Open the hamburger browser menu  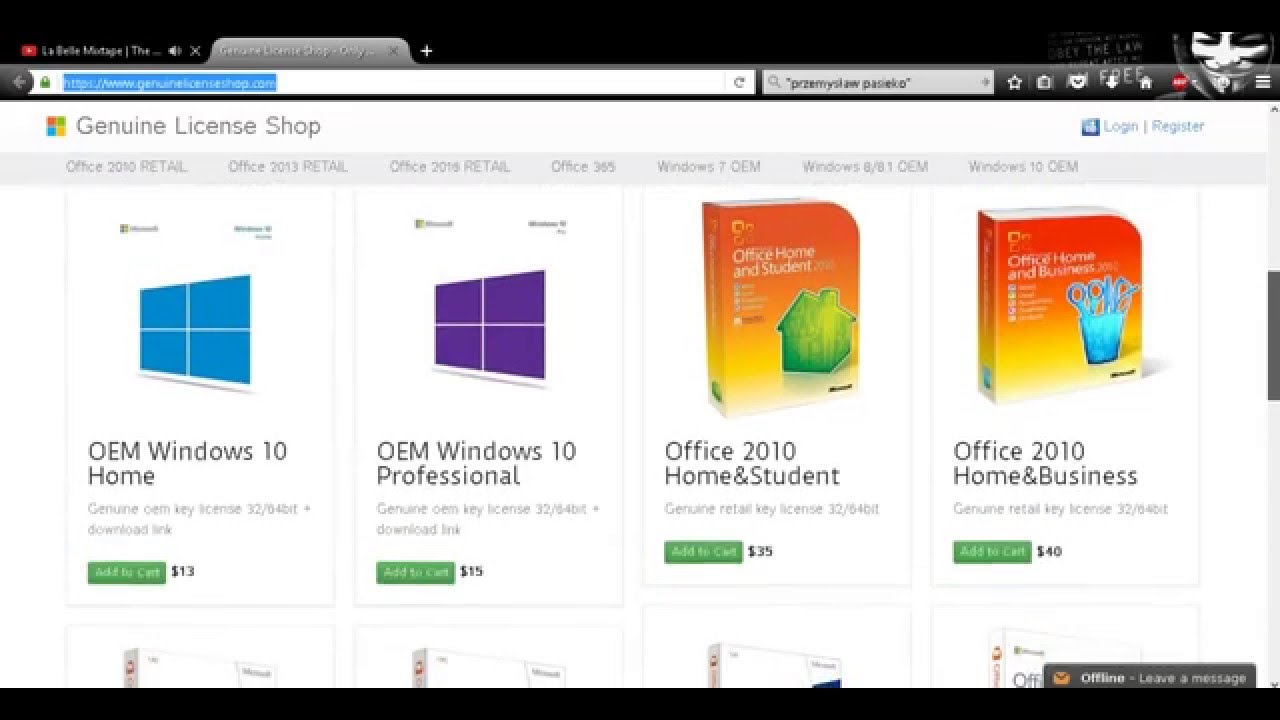[1263, 83]
